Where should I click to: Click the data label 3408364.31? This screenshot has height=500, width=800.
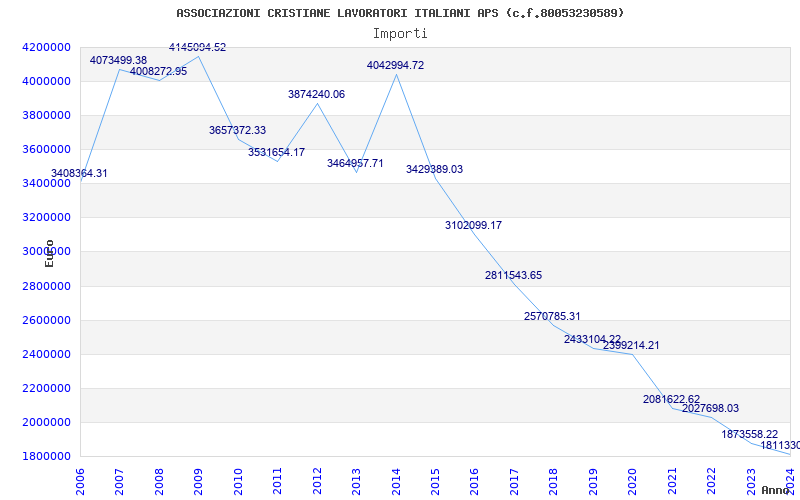(79, 173)
